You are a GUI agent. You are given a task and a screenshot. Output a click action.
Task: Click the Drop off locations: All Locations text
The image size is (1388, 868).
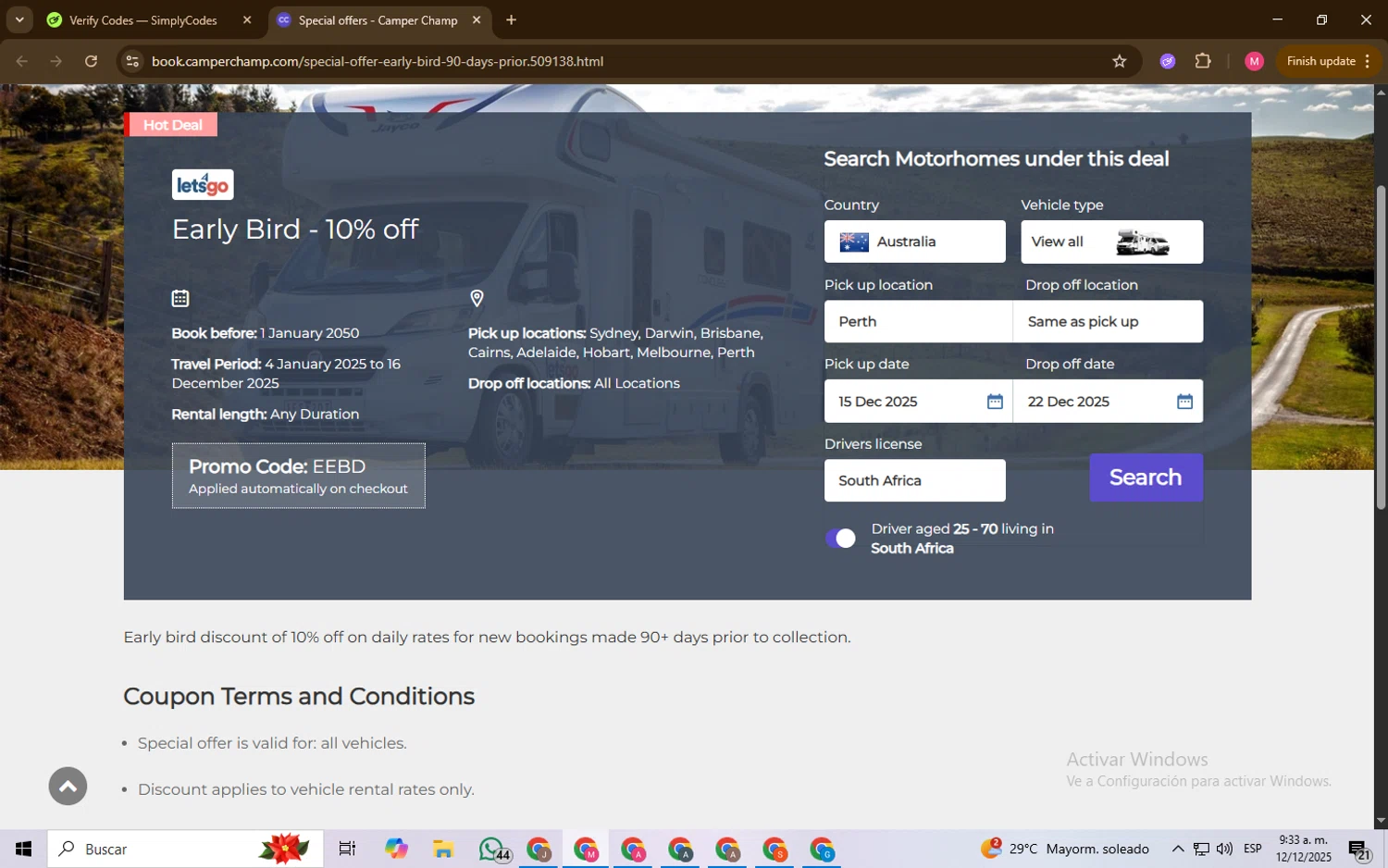click(x=574, y=383)
